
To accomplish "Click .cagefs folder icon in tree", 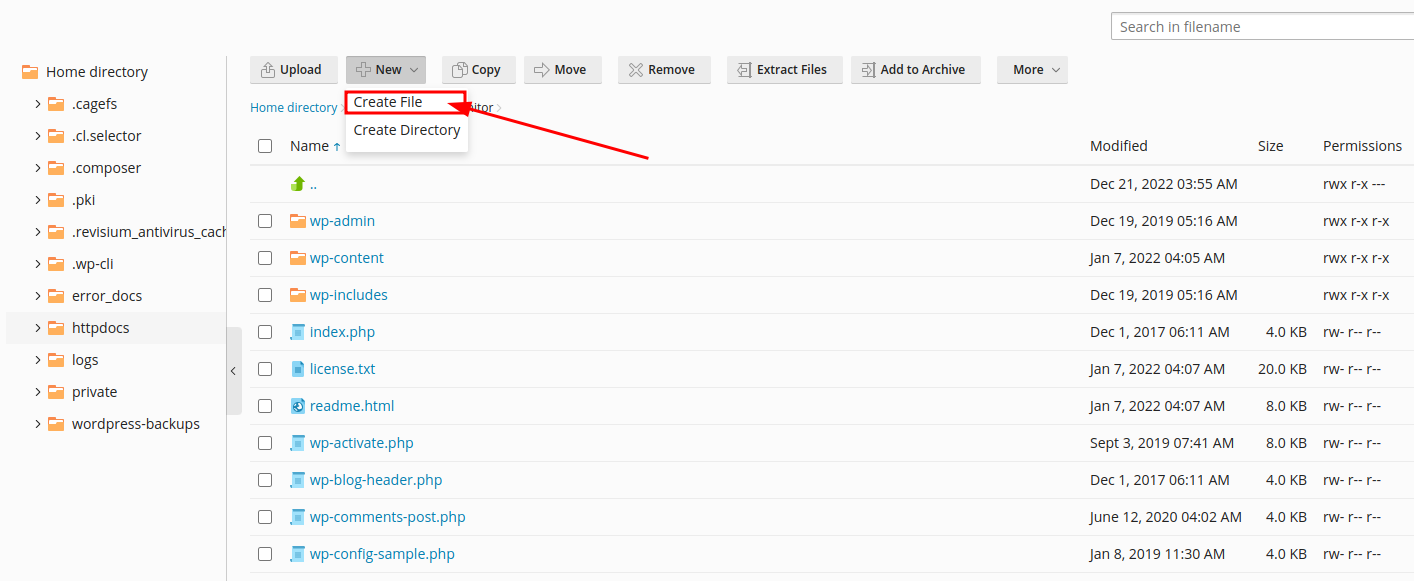I will pos(56,104).
